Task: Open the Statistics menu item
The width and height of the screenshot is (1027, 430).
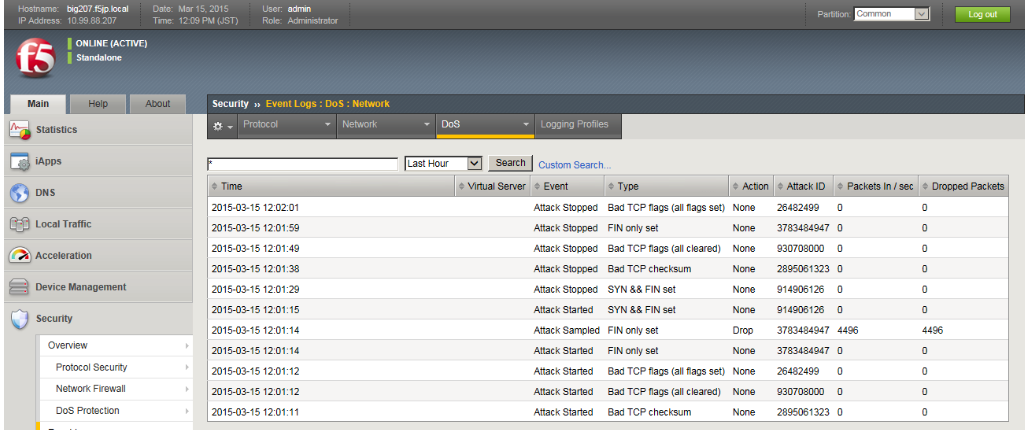Action: pos(98,130)
